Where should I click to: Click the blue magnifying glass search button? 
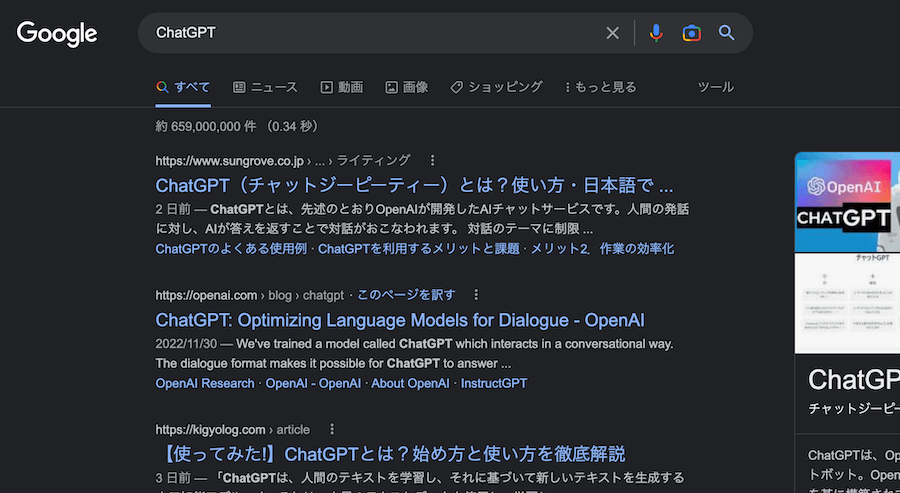pyautogui.click(x=727, y=33)
